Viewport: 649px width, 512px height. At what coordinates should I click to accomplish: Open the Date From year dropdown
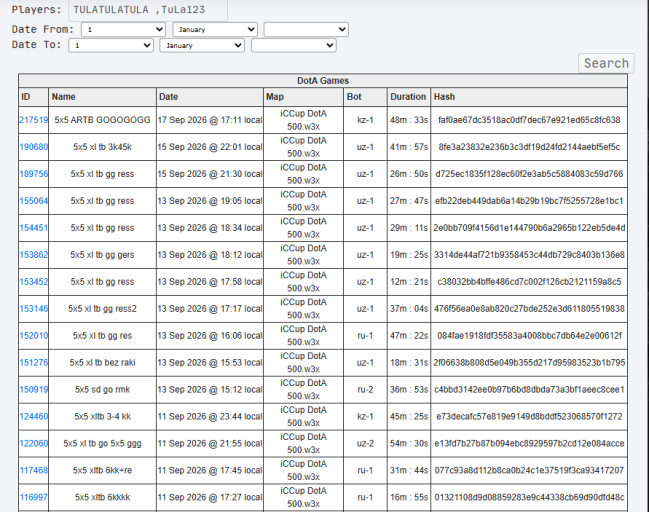click(x=306, y=29)
